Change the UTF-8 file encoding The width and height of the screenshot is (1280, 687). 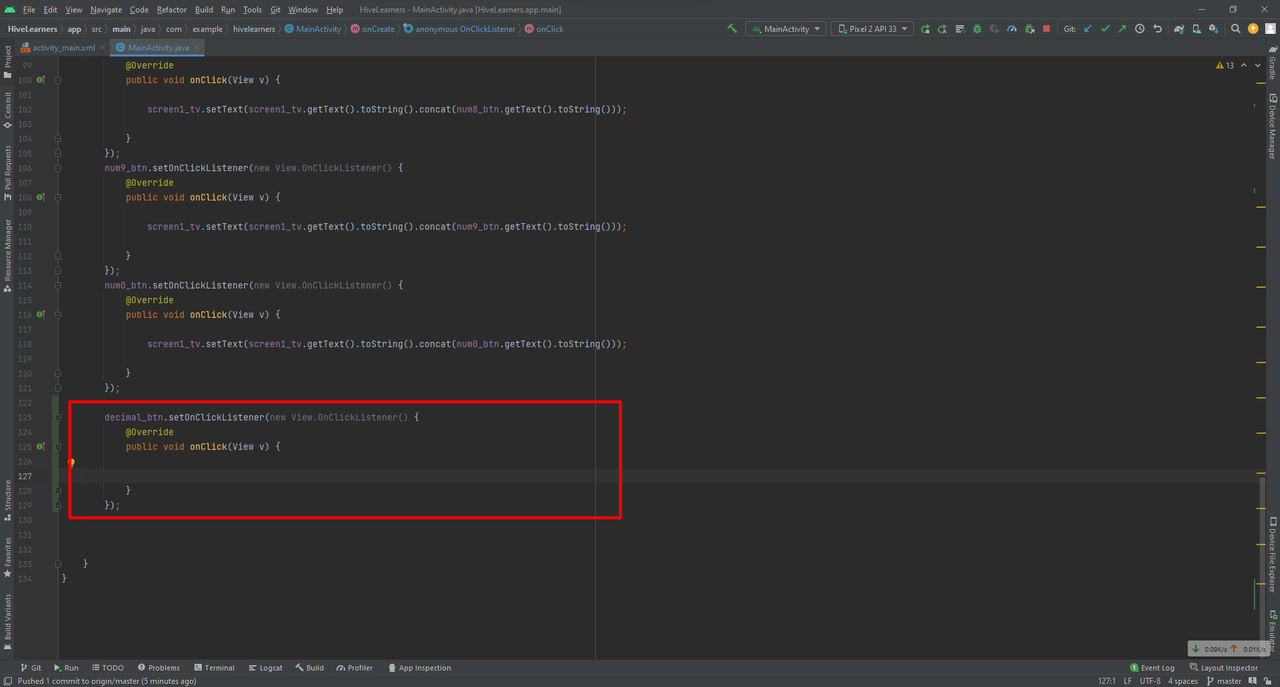click(x=1150, y=681)
